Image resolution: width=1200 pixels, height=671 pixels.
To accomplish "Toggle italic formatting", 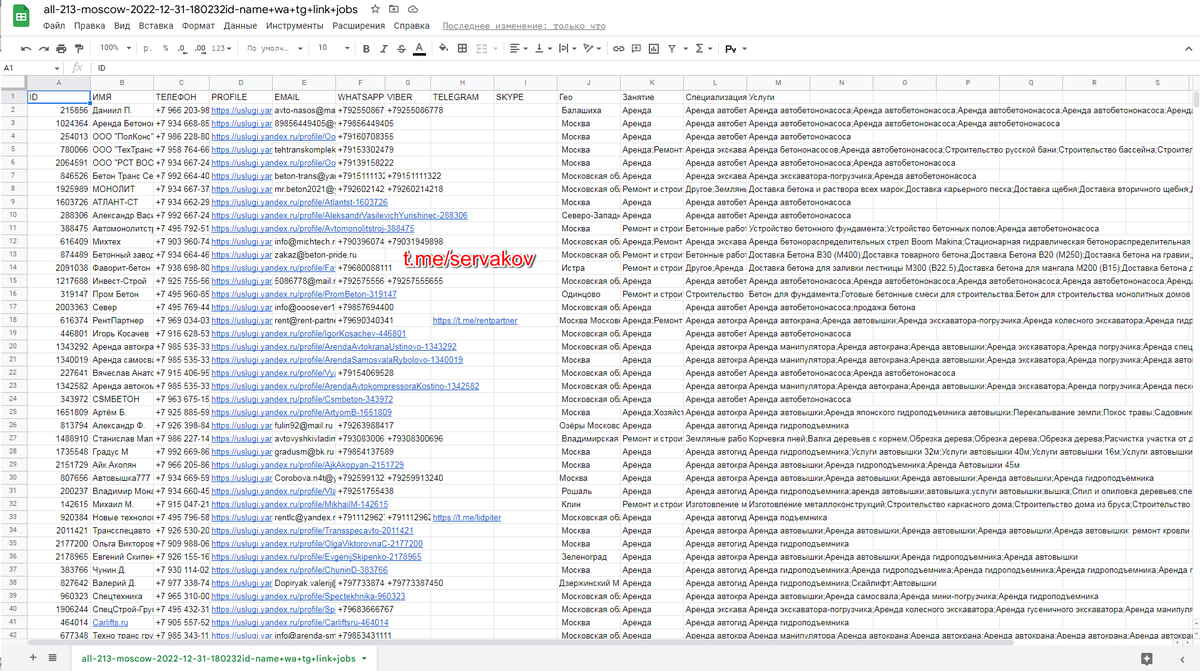I will point(384,48).
